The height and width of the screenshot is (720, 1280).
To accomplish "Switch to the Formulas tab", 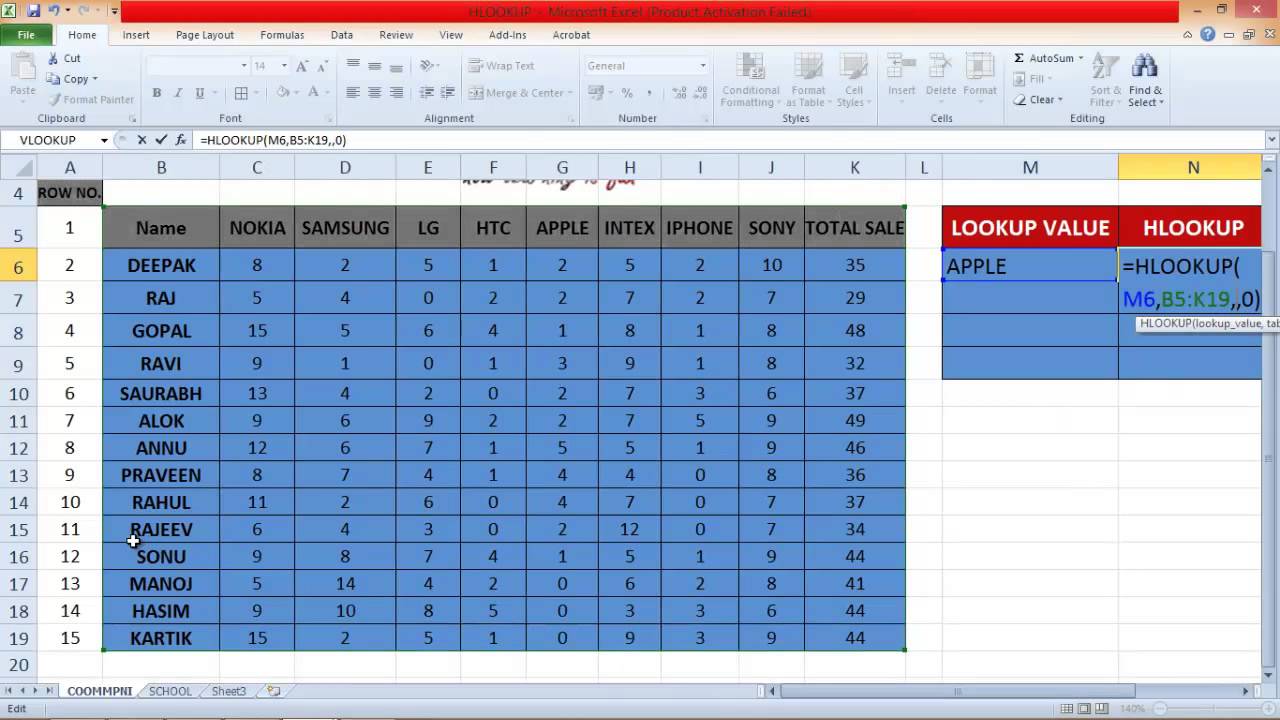I will (x=282, y=35).
